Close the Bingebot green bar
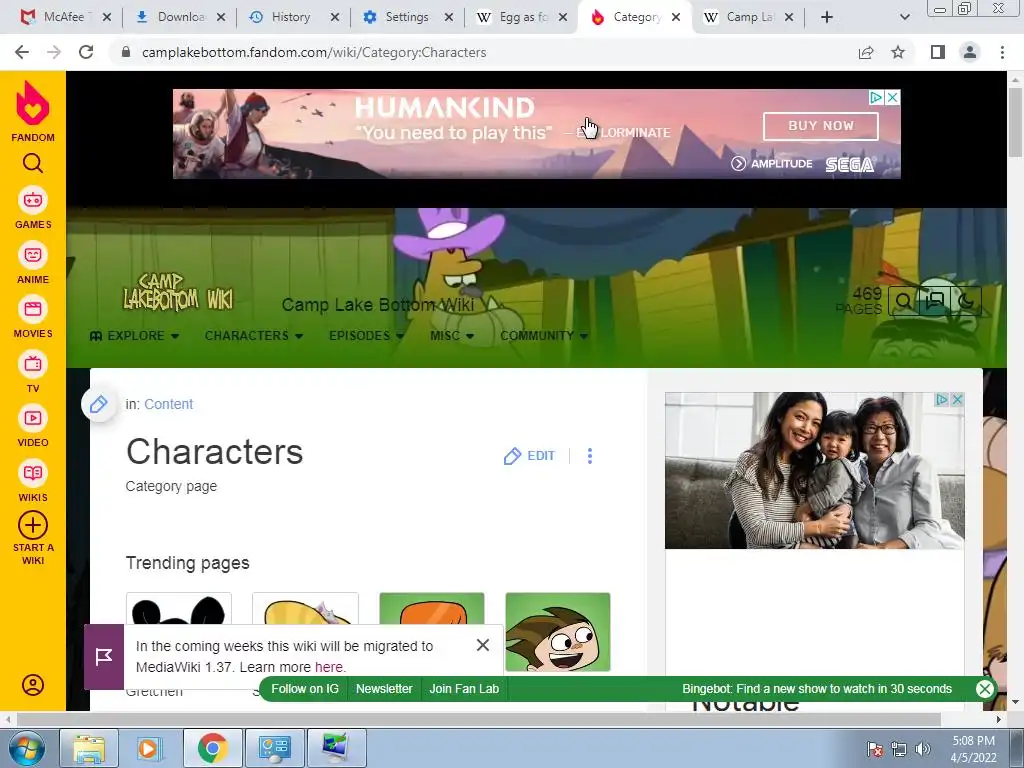Screen dimensions: 1024x768 [x=984, y=688]
